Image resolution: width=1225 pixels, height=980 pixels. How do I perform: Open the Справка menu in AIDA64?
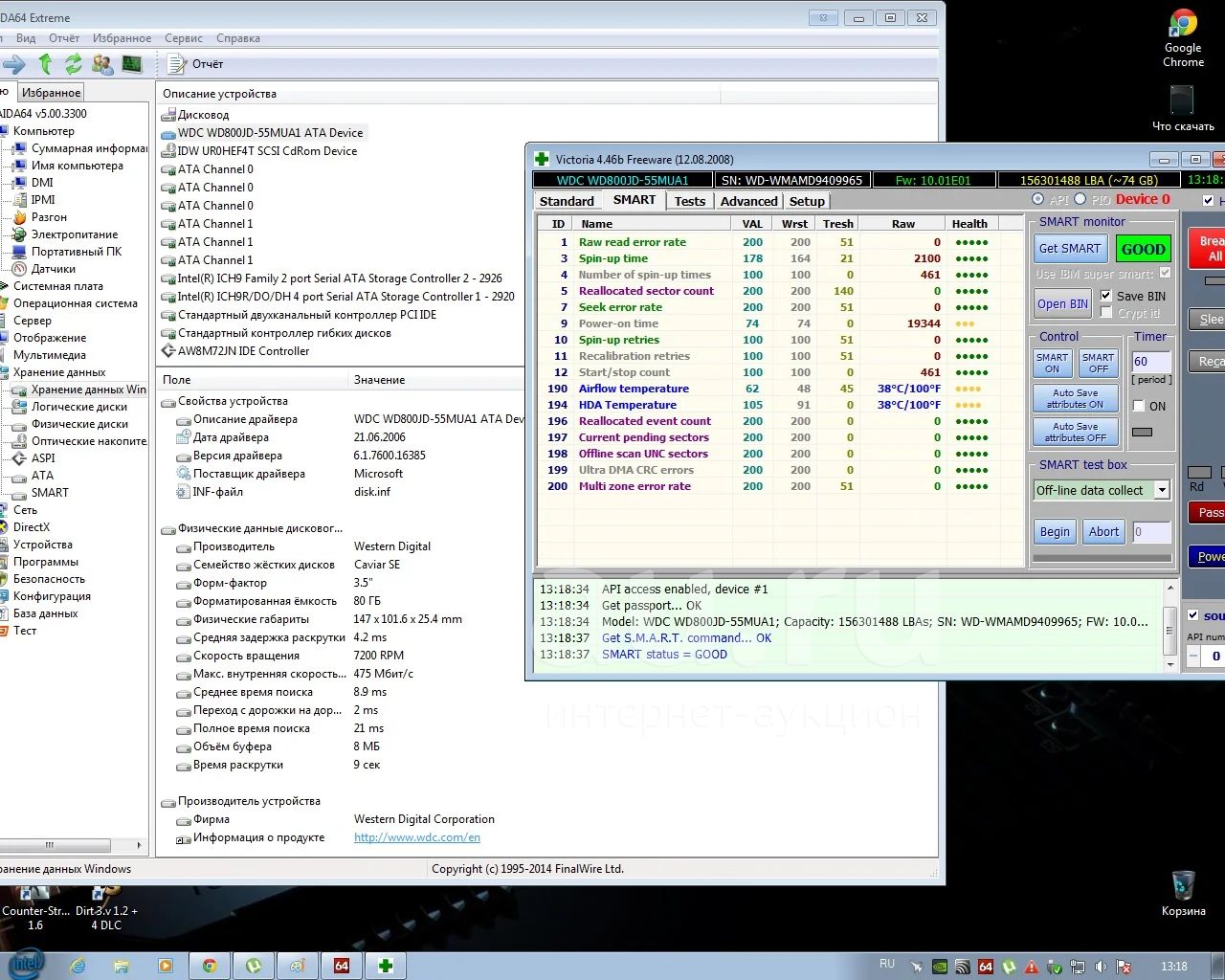pyautogui.click(x=238, y=38)
